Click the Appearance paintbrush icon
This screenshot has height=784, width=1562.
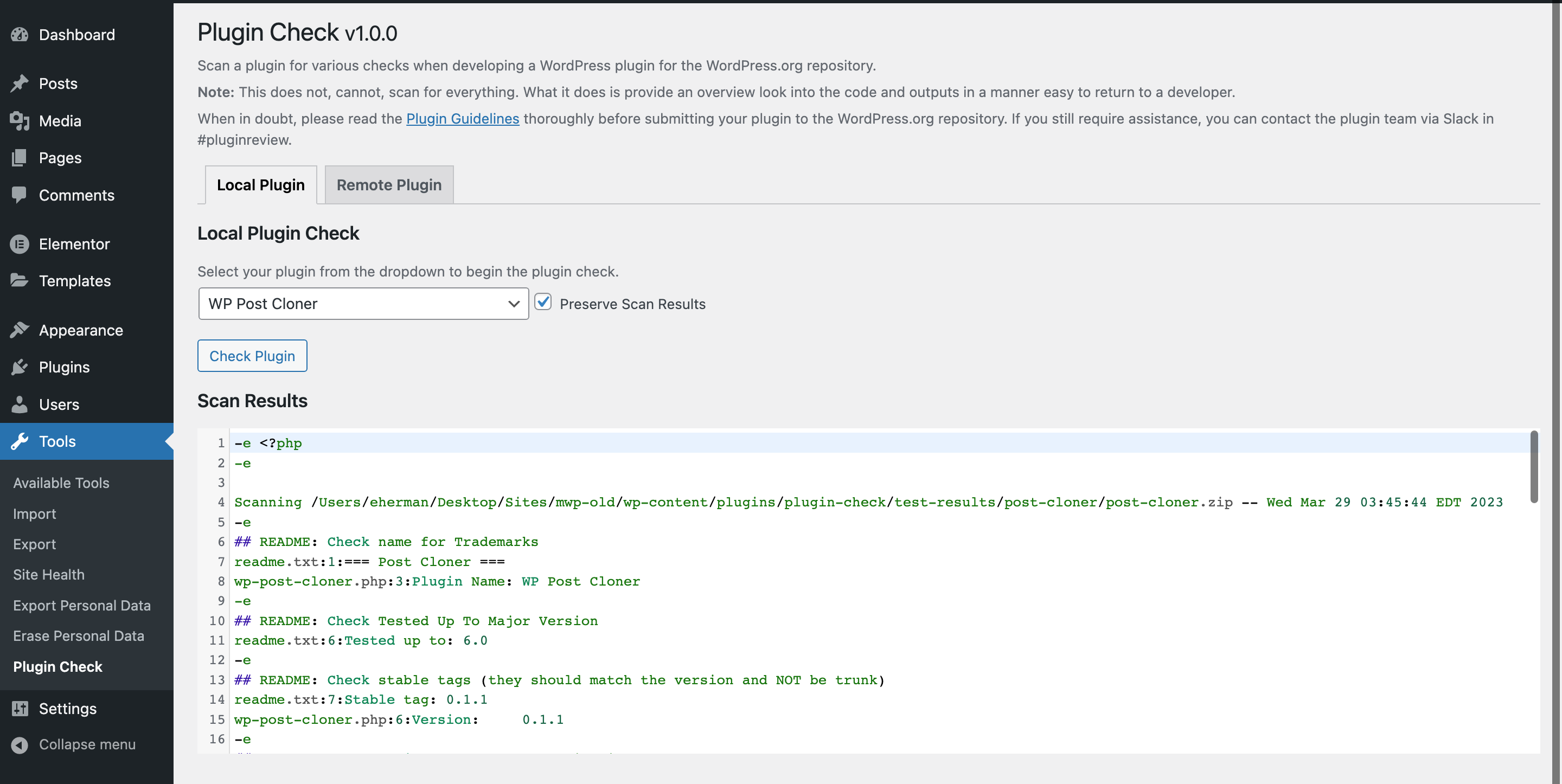tap(20, 330)
